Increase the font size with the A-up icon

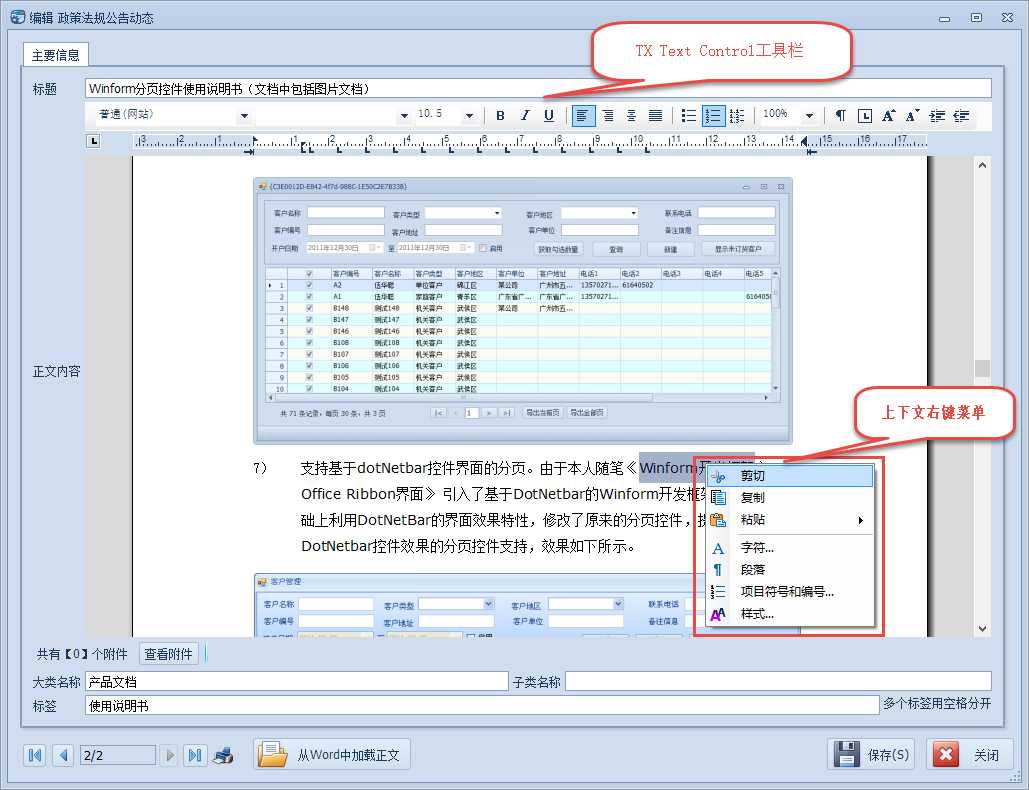(889, 116)
